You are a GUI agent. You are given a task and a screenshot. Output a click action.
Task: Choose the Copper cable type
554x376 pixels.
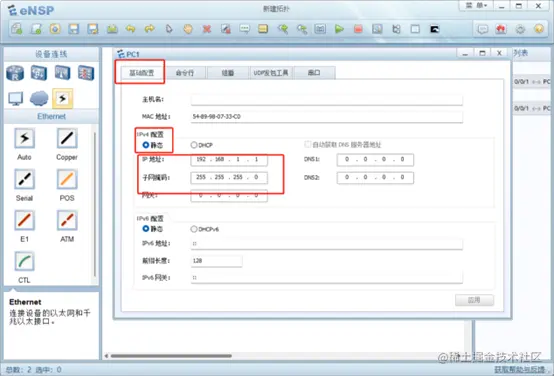pyautogui.click(x=67, y=138)
